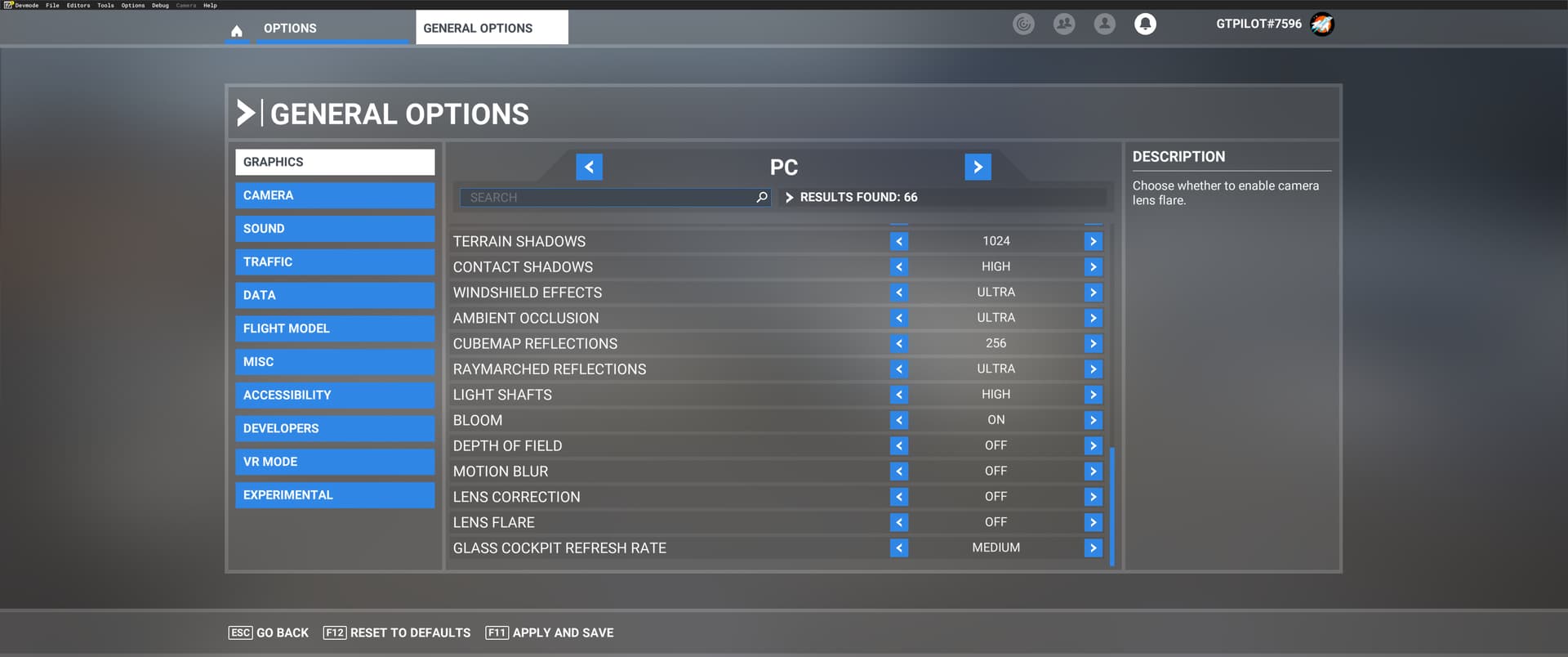Switch to next platform right of PC
The image size is (1568, 657).
[x=978, y=167]
